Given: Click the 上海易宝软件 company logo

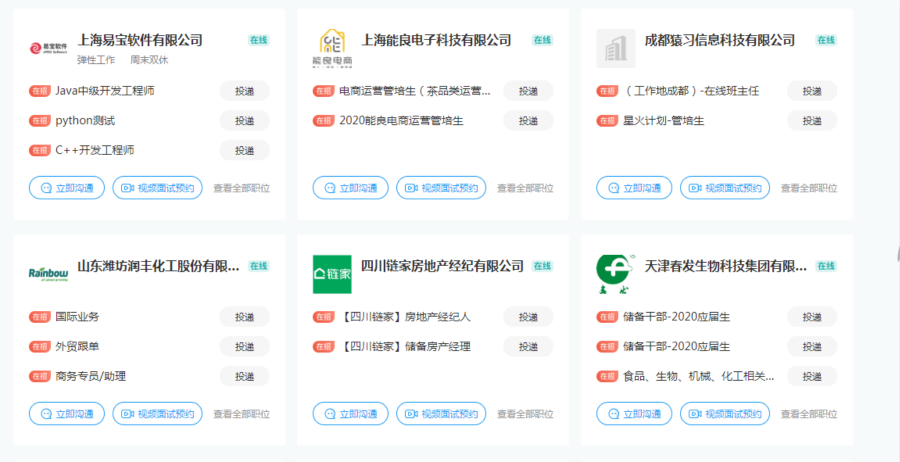Looking at the screenshot, I should [48, 47].
